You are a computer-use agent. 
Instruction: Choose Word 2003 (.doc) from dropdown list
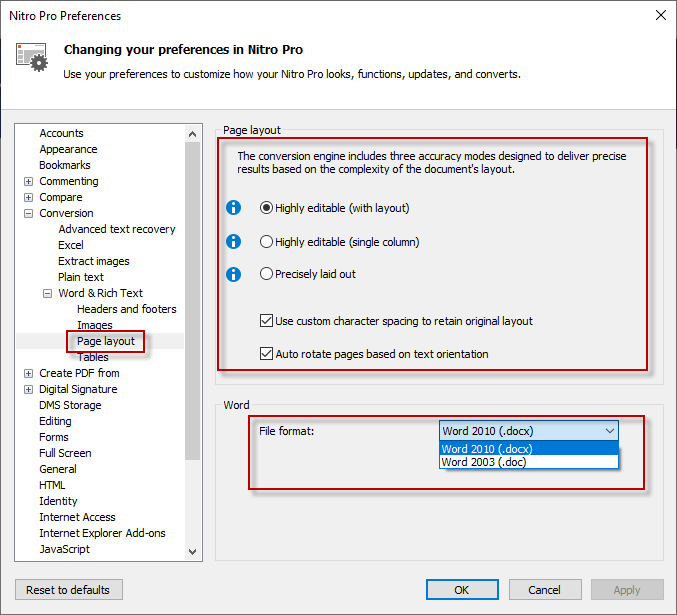click(x=528, y=462)
